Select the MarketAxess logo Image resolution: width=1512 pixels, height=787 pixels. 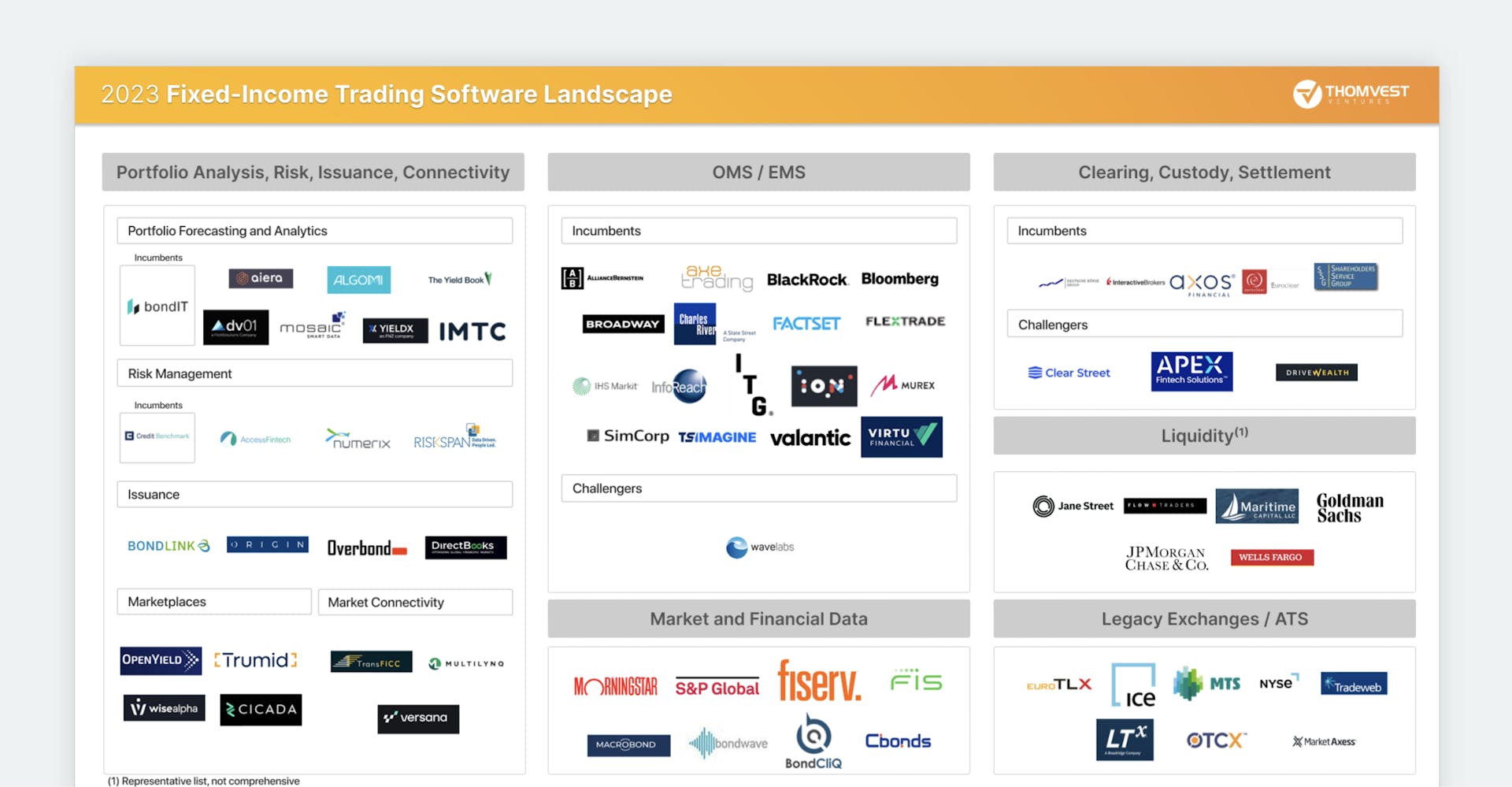[1324, 741]
